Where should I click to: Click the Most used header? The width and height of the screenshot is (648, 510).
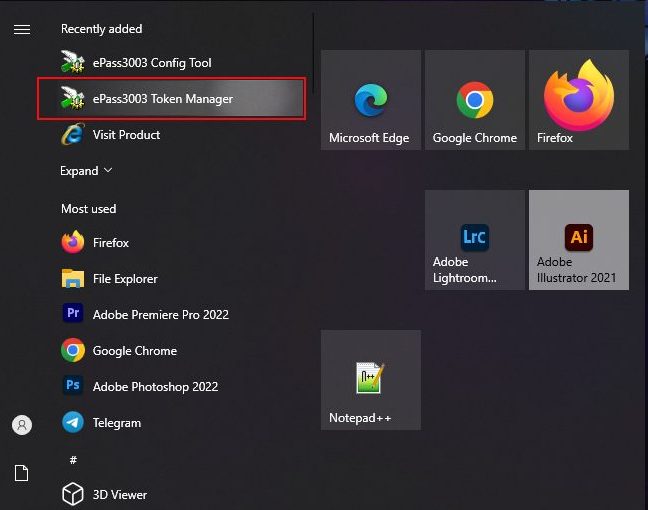point(88,209)
